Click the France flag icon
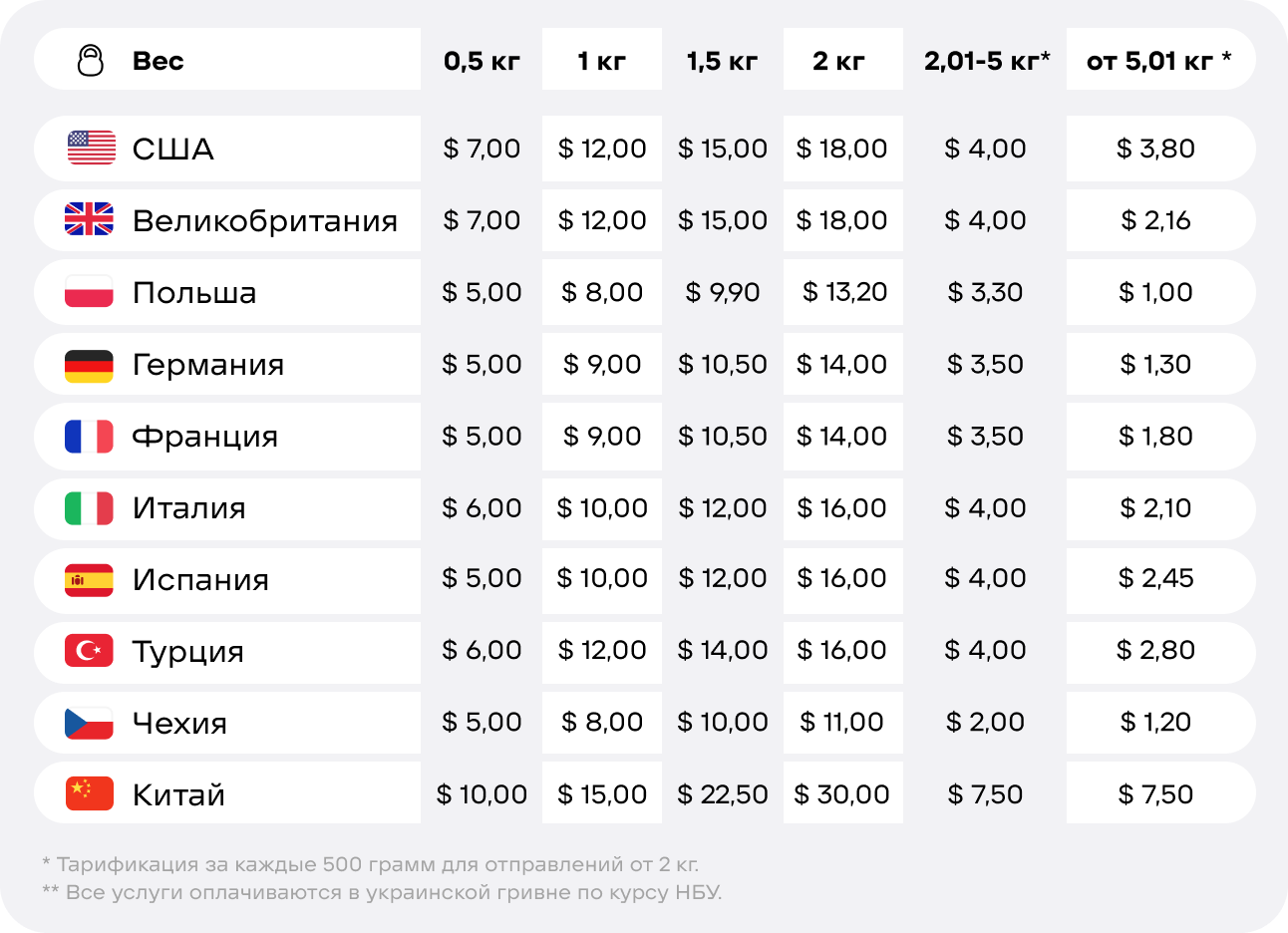Image resolution: width=1288 pixels, height=933 pixels. pos(90,436)
